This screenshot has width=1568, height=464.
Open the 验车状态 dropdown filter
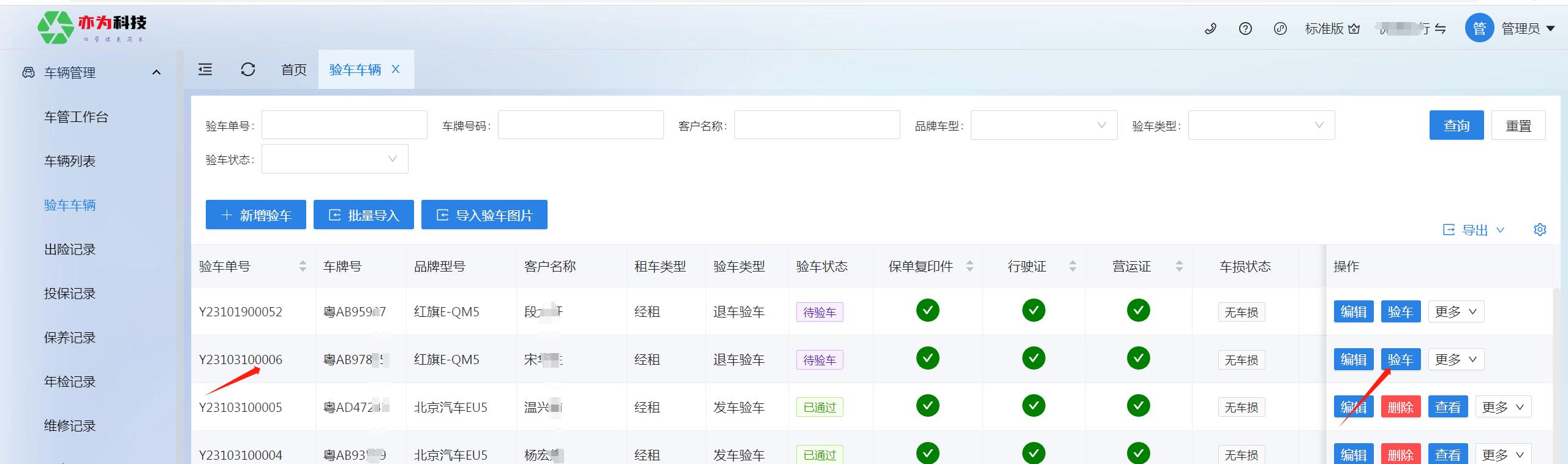coord(334,159)
